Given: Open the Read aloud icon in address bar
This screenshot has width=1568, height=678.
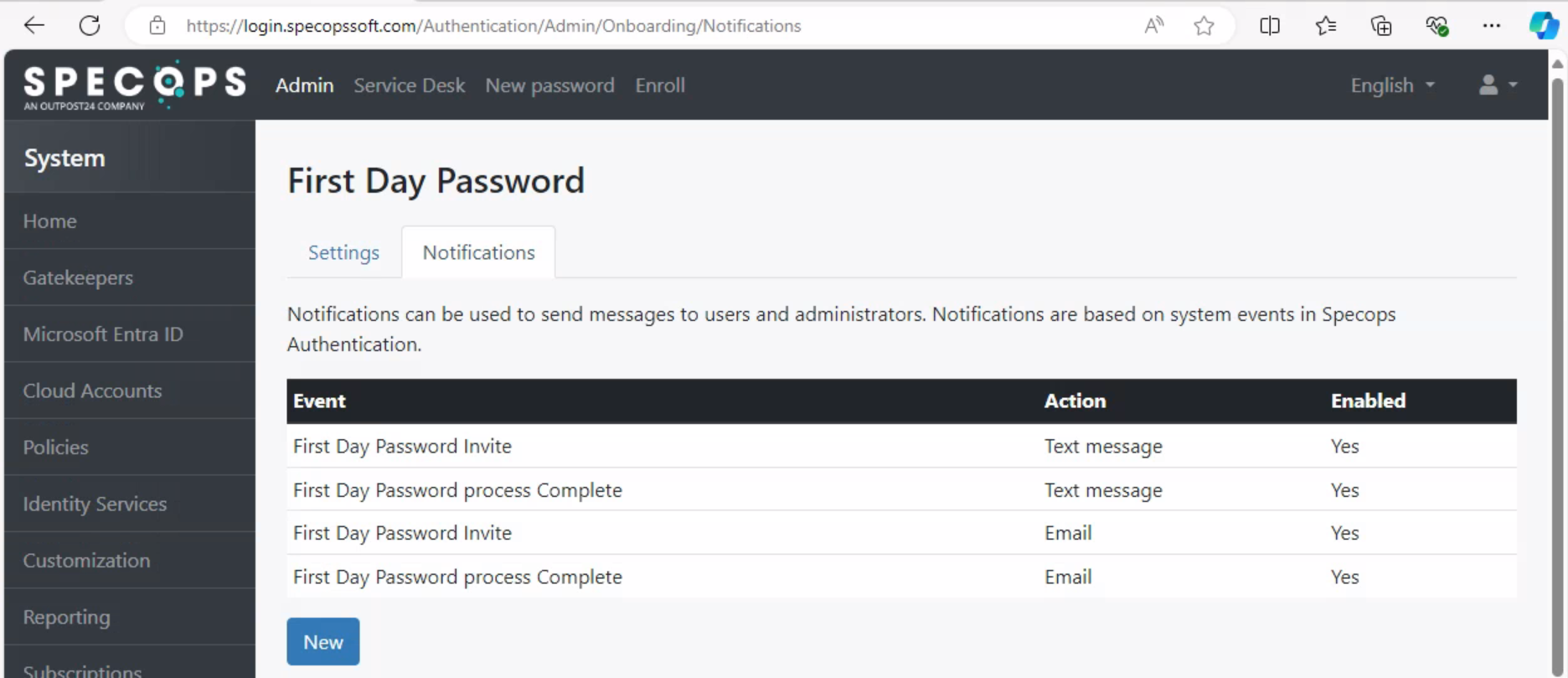Looking at the screenshot, I should tap(1153, 26).
